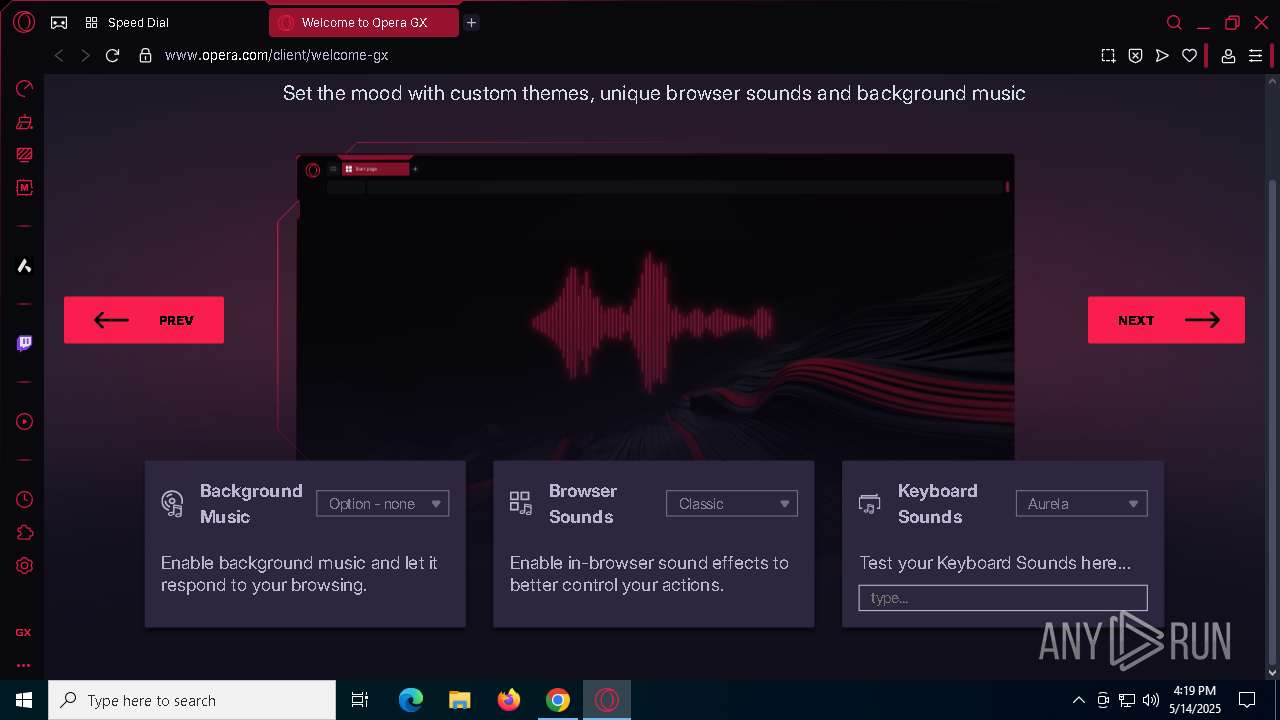Open the white Aria AI icon in sidebar
Screen dimensions: 1280x720
click(x=24, y=266)
